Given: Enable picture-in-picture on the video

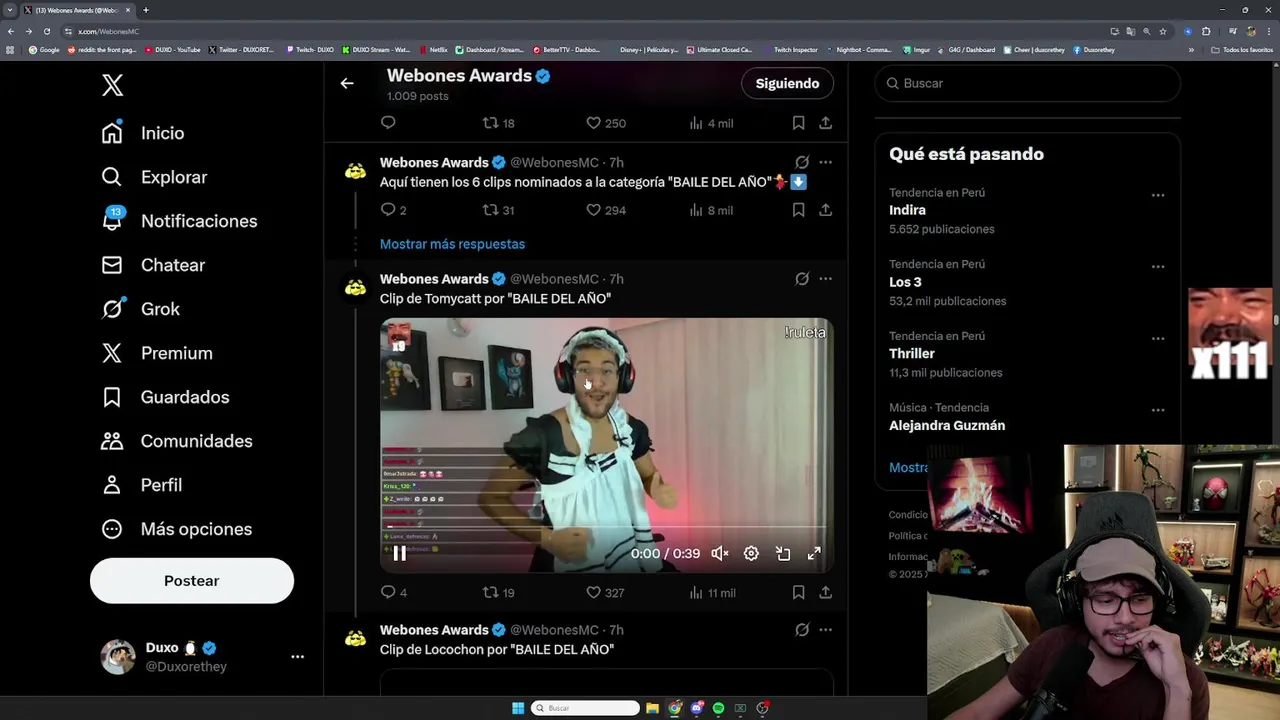Looking at the screenshot, I should (783, 553).
